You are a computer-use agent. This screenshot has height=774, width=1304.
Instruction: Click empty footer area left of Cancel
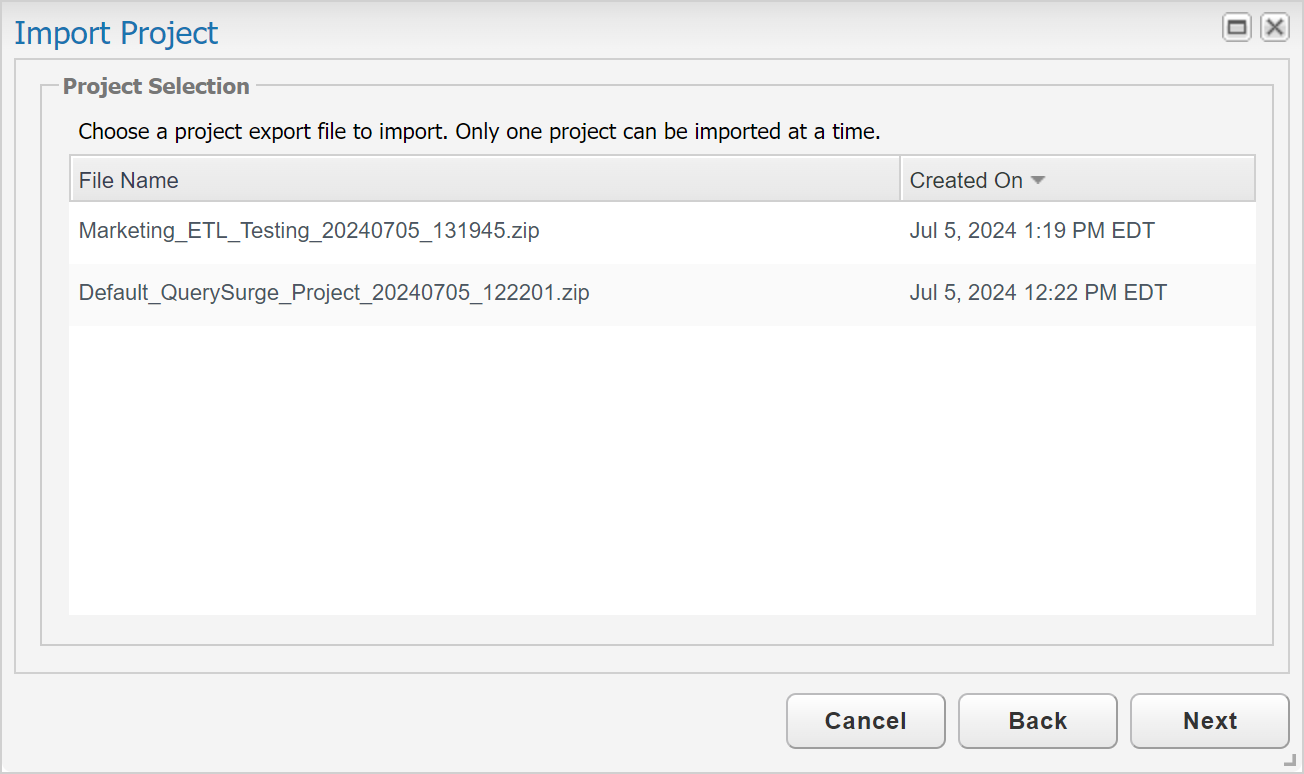point(400,721)
